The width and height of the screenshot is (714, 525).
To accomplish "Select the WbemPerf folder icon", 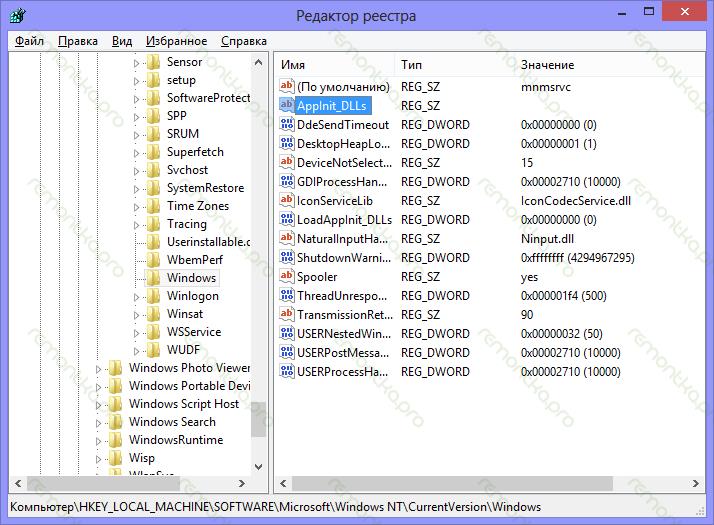I will point(153,260).
